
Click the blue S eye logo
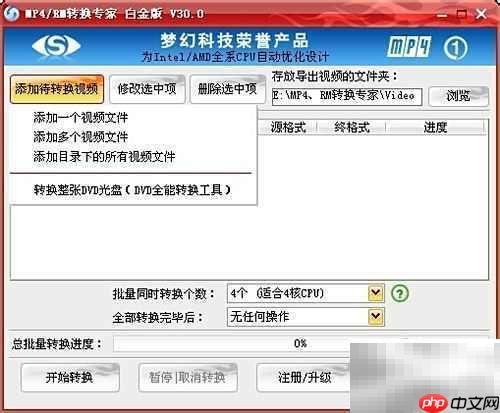(x=56, y=46)
